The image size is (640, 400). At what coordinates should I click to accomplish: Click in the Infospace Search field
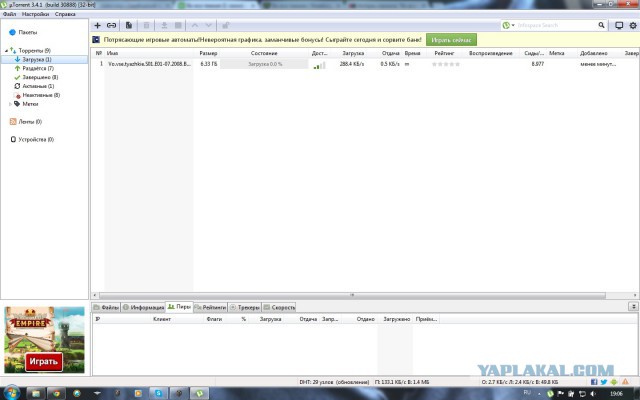(x=555, y=25)
